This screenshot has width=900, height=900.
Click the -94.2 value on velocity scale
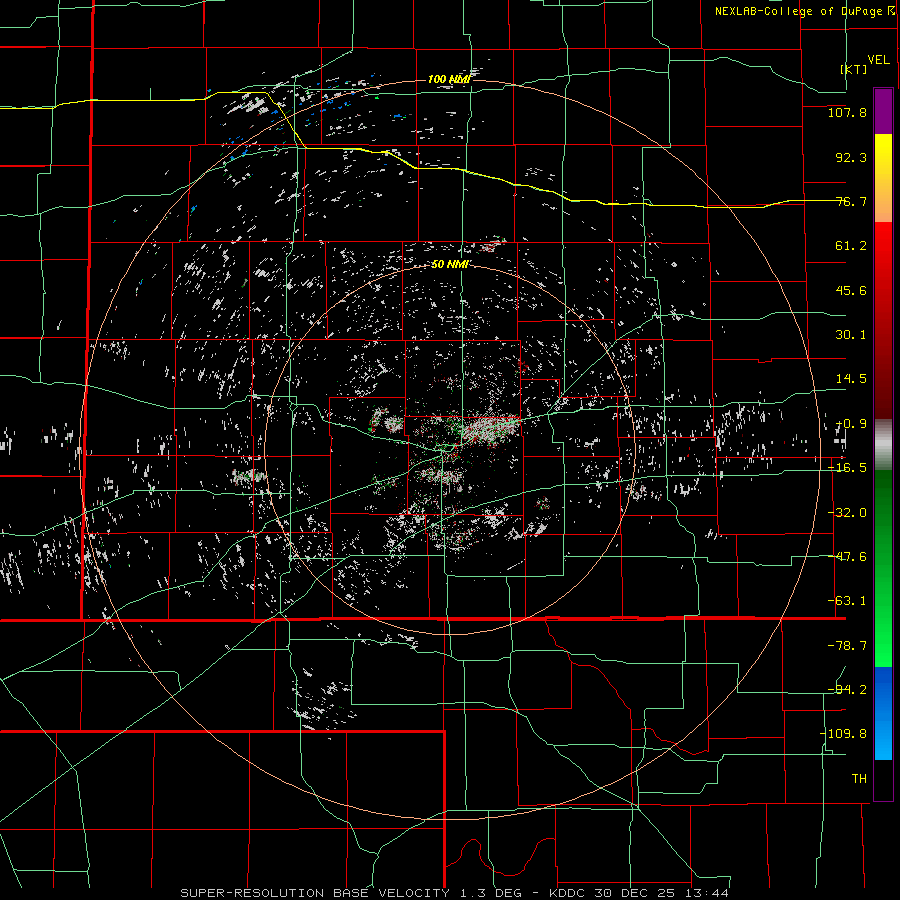(x=847, y=690)
